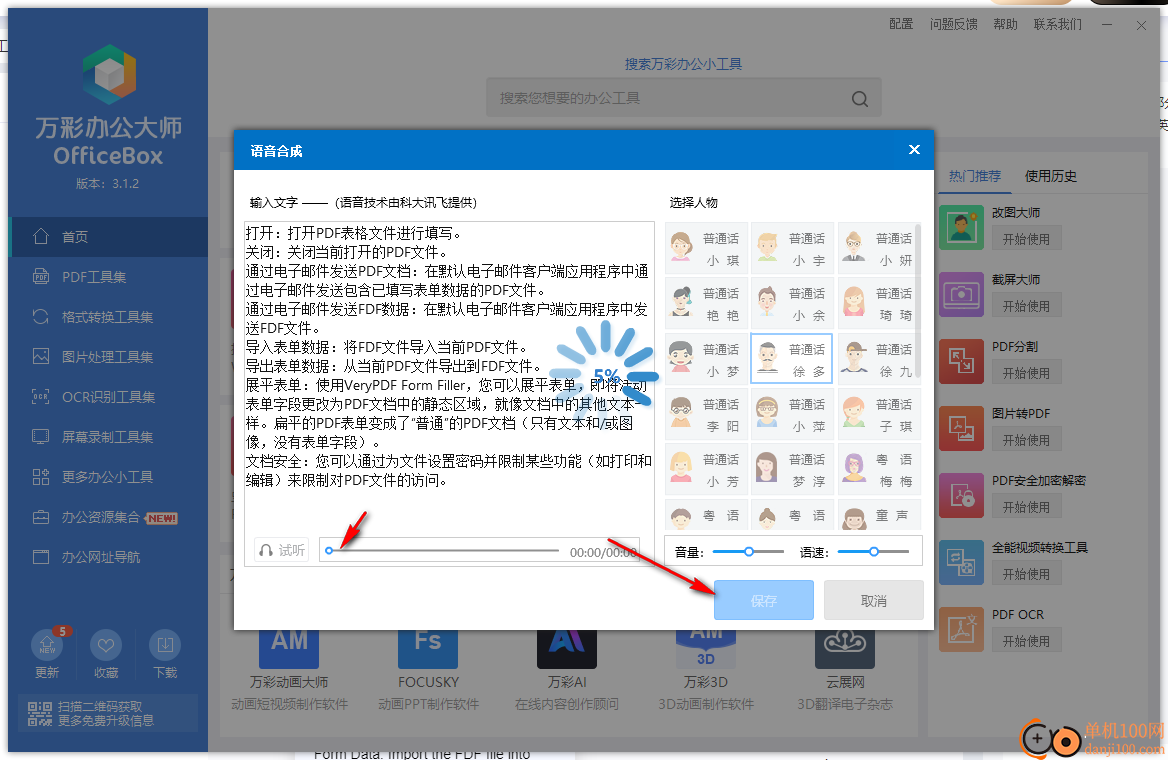Screen dimensions: 1168x760
Task: Select voice 普通话 小余
Action: [791, 304]
